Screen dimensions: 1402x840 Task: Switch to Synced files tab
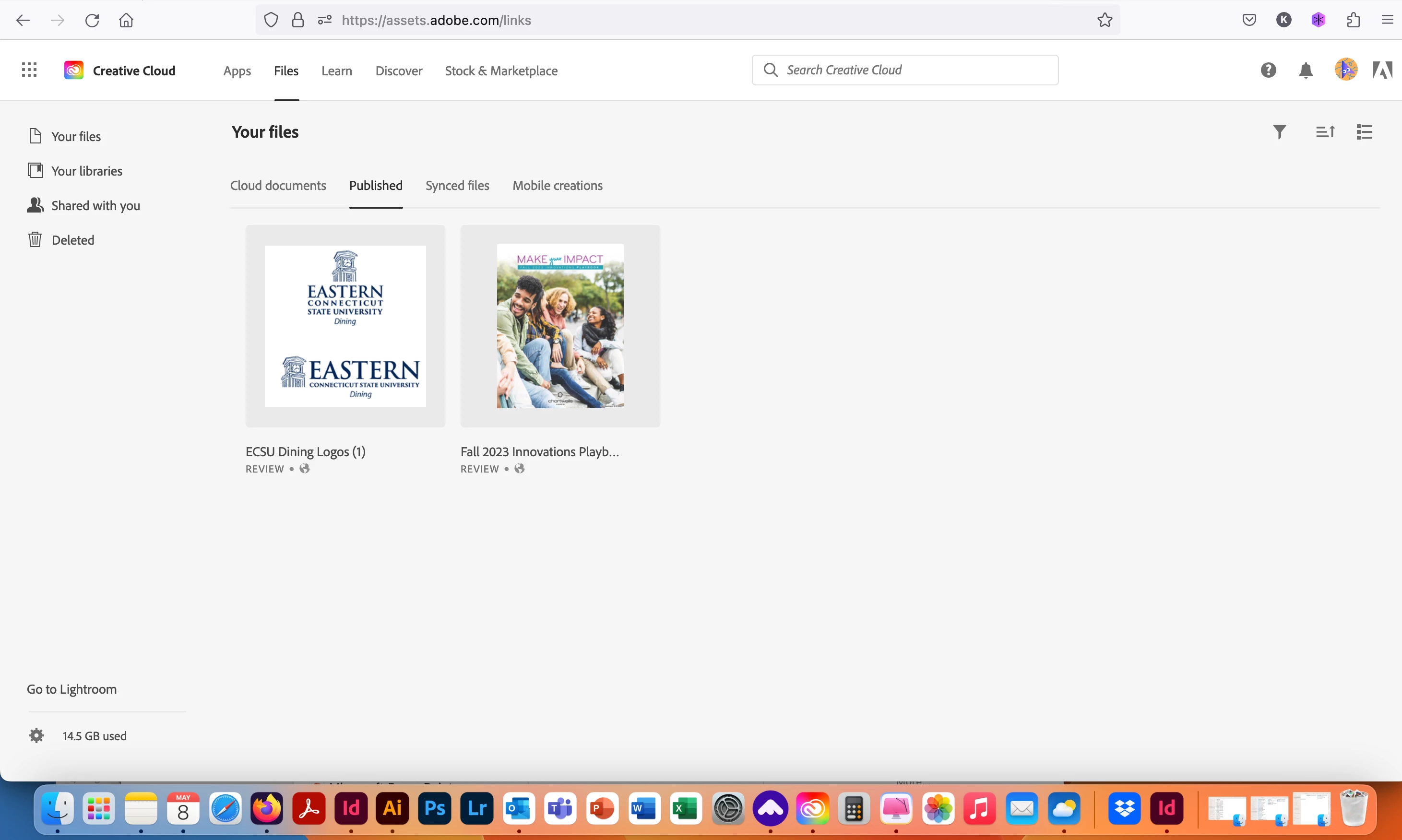coord(457,186)
